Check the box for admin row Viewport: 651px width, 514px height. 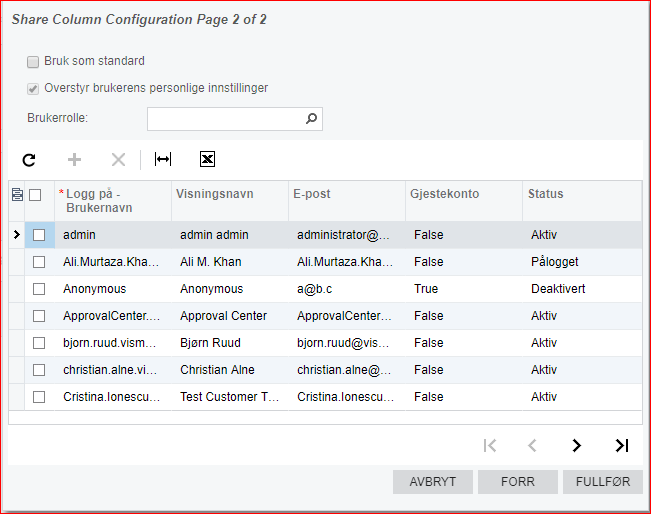click(39, 235)
